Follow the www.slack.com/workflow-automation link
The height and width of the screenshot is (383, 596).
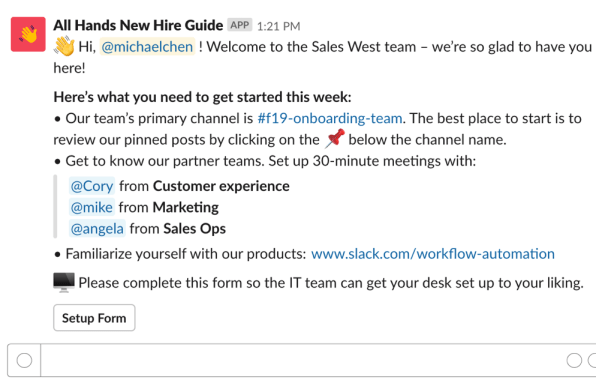coord(433,253)
